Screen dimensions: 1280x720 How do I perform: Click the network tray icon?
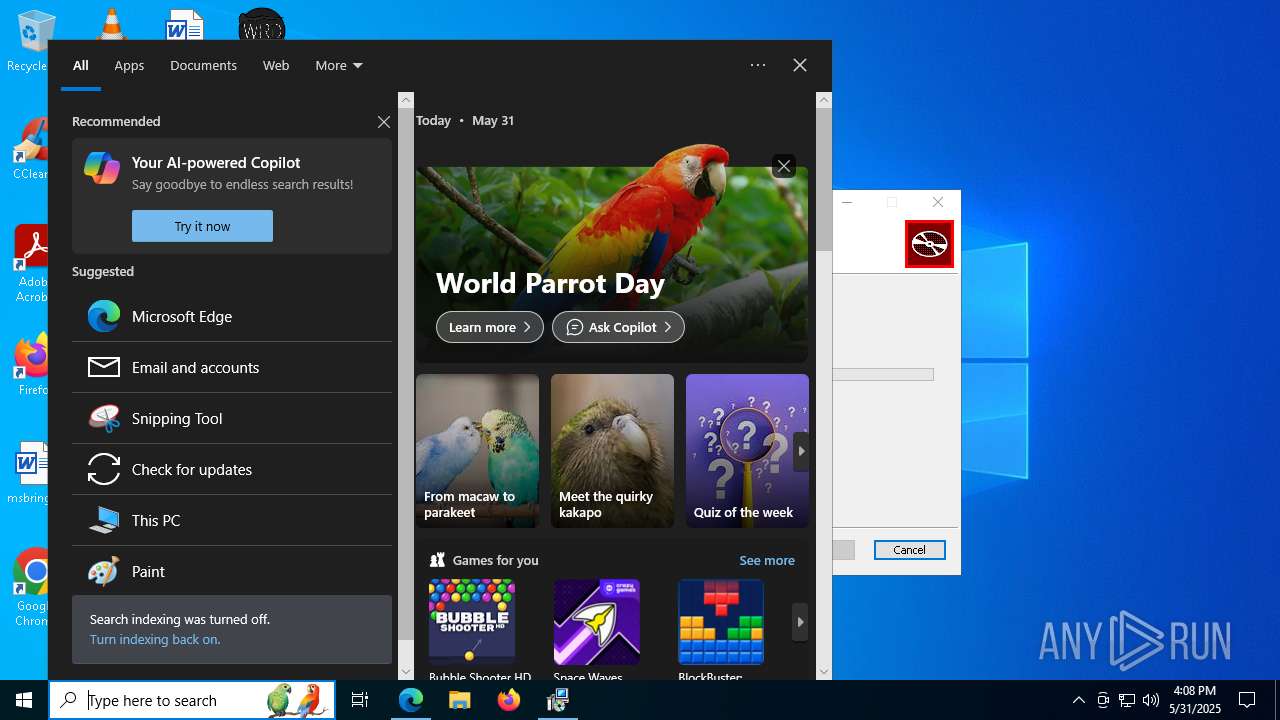click(1127, 700)
